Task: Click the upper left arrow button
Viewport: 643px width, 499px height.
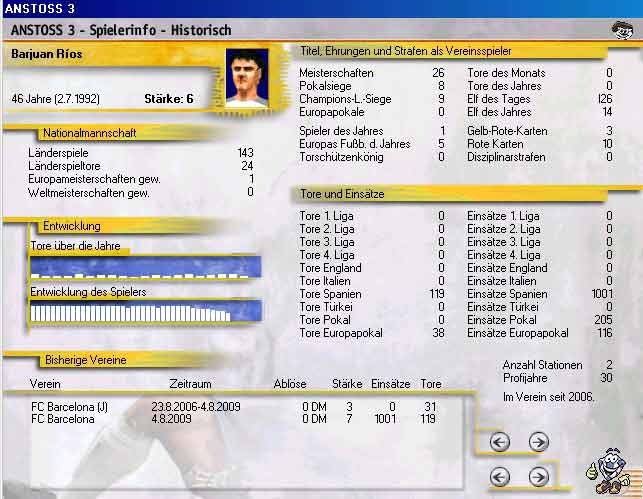Action: tap(499, 442)
